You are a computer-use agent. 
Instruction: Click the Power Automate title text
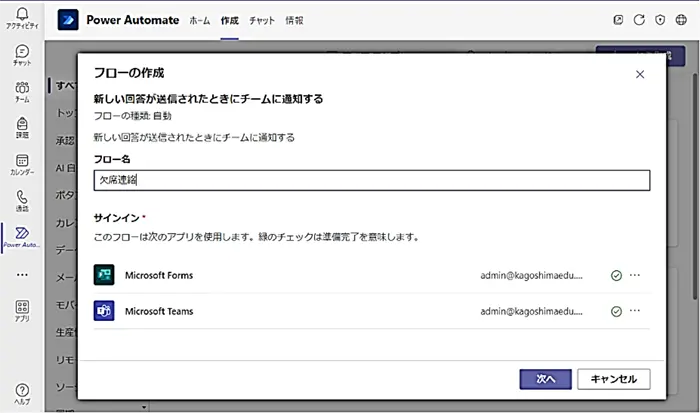133,20
